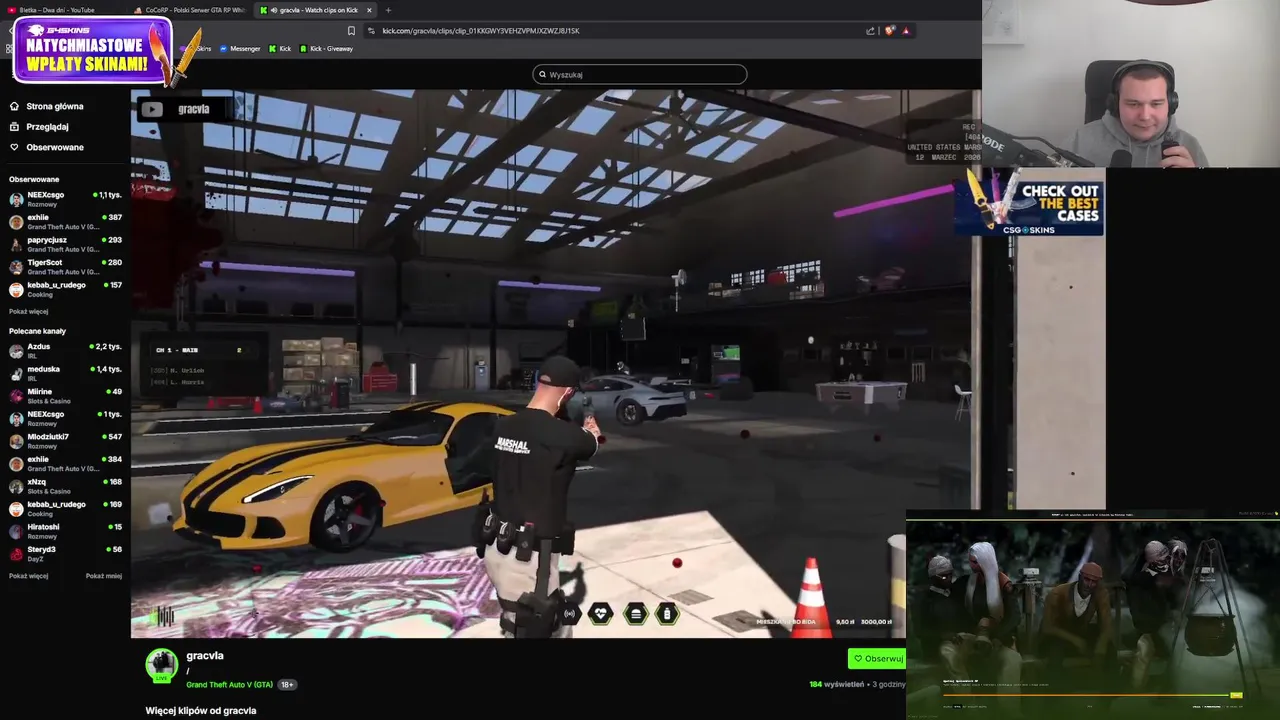The image size is (1280, 720).
Task: Open new browser tab with plus
Action: (x=388, y=10)
